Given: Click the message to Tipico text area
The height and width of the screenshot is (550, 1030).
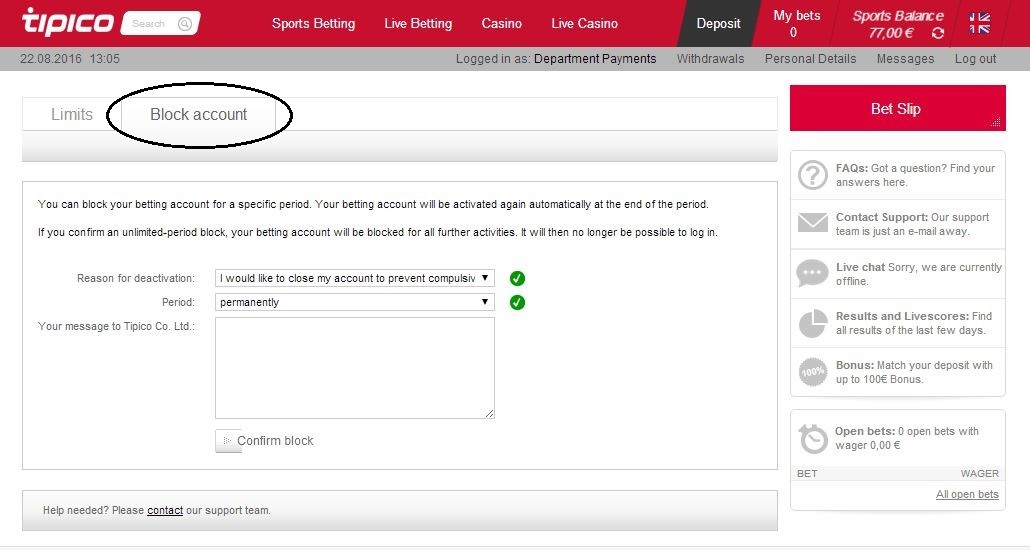Looking at the screenshot, I should tap(355, 368).
